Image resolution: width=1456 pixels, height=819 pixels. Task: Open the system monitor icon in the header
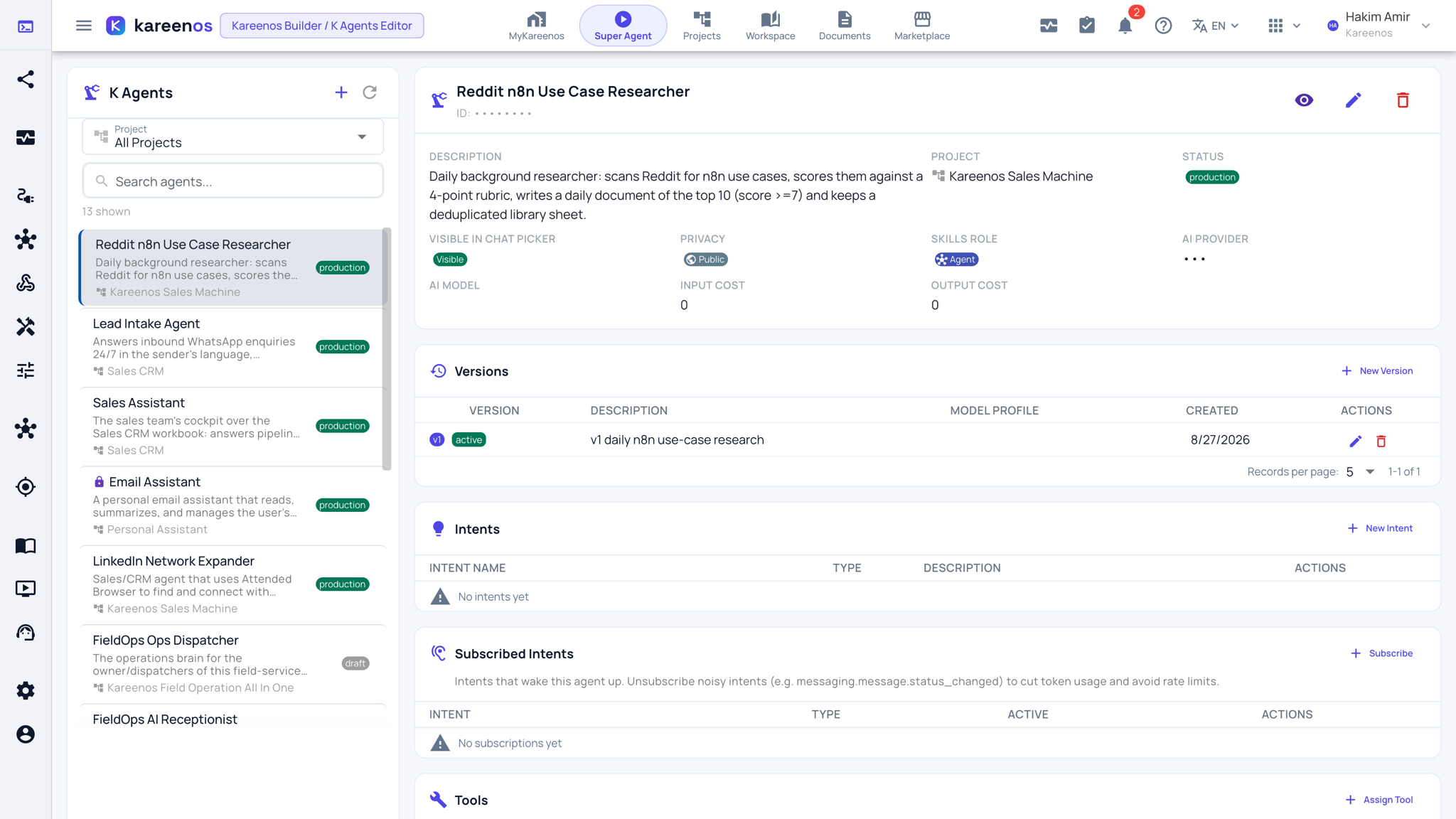(1049, 26)
